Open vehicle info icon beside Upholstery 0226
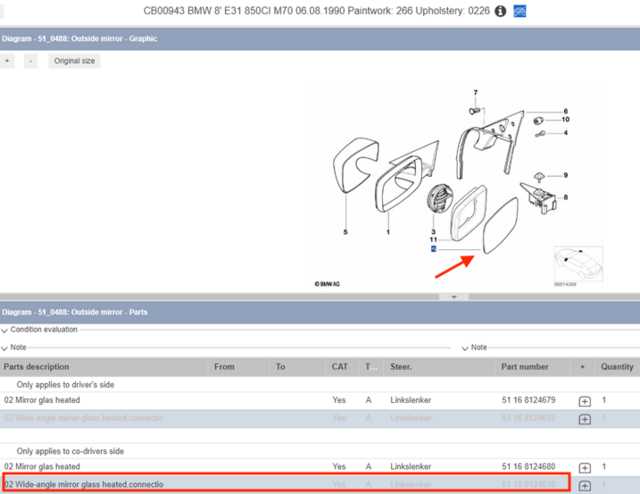 [500, 11]
